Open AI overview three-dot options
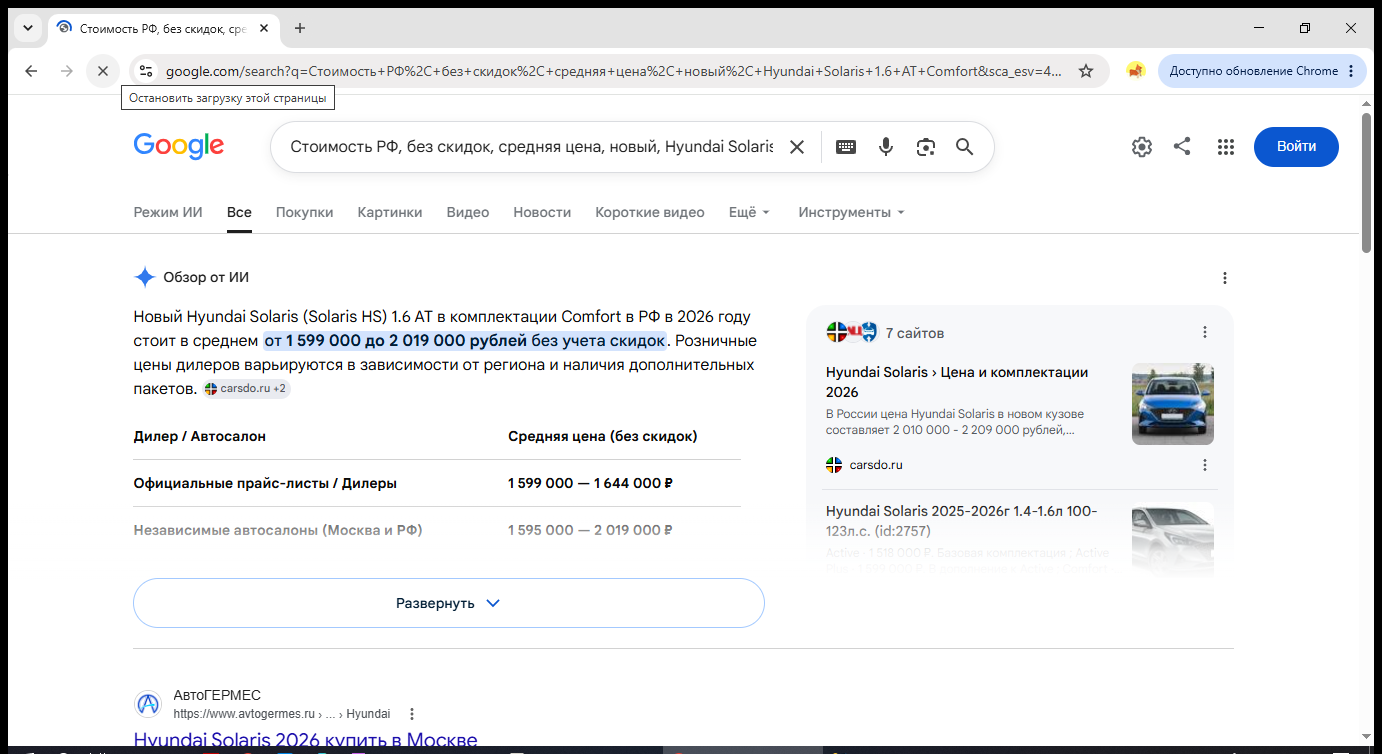This screenshot has height=754, width=1382. coord(1225,278)
